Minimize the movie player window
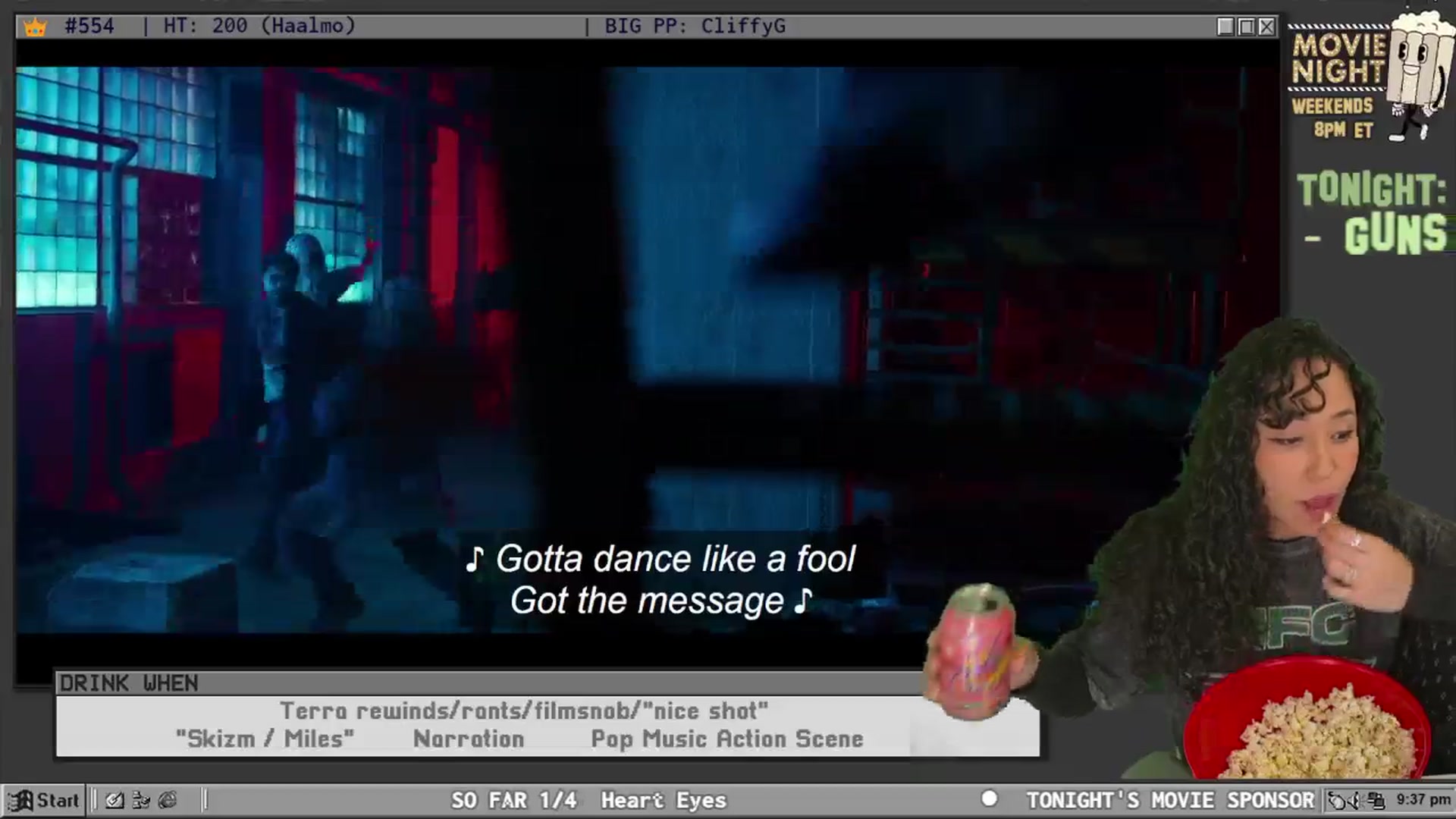This screenshot has width=1456, height=819. (1225, 27)
